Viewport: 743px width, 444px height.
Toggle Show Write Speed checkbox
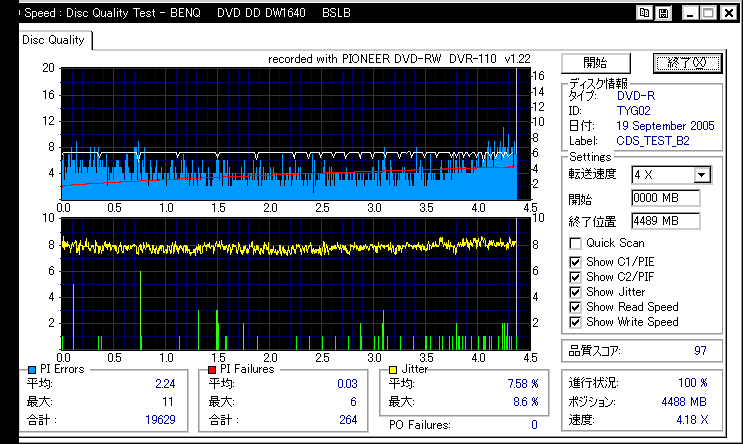click(575, 322)
